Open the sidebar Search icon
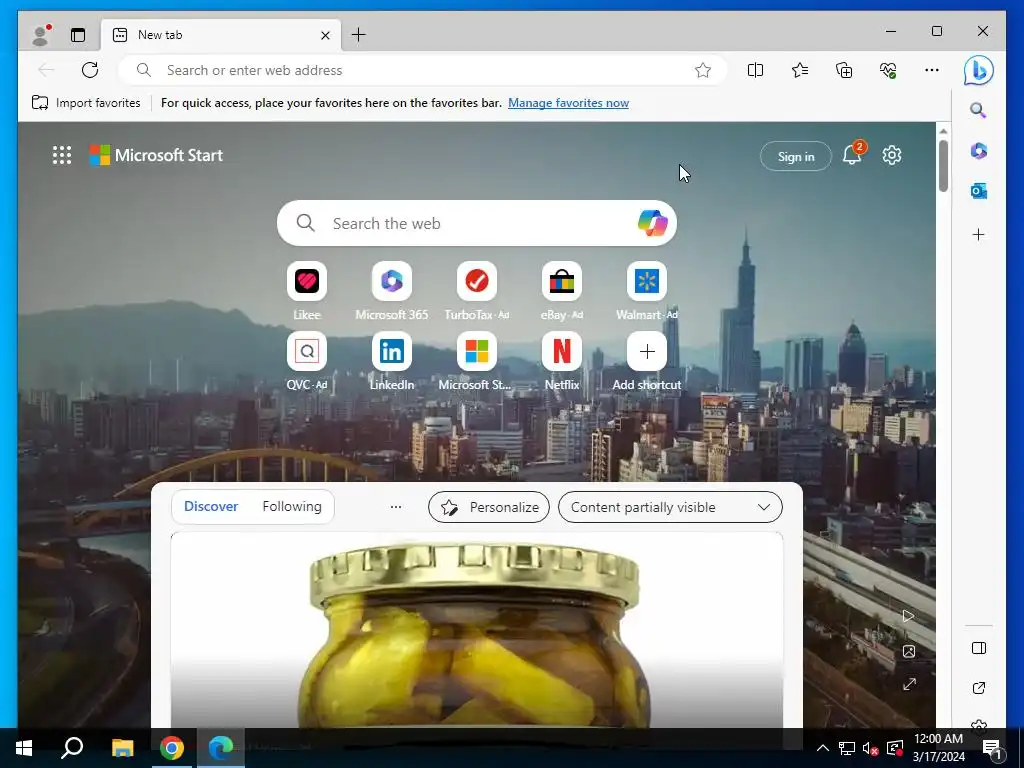Image resolution: width=1024 pixels, height=768 pixels. [x=978, y=110]
